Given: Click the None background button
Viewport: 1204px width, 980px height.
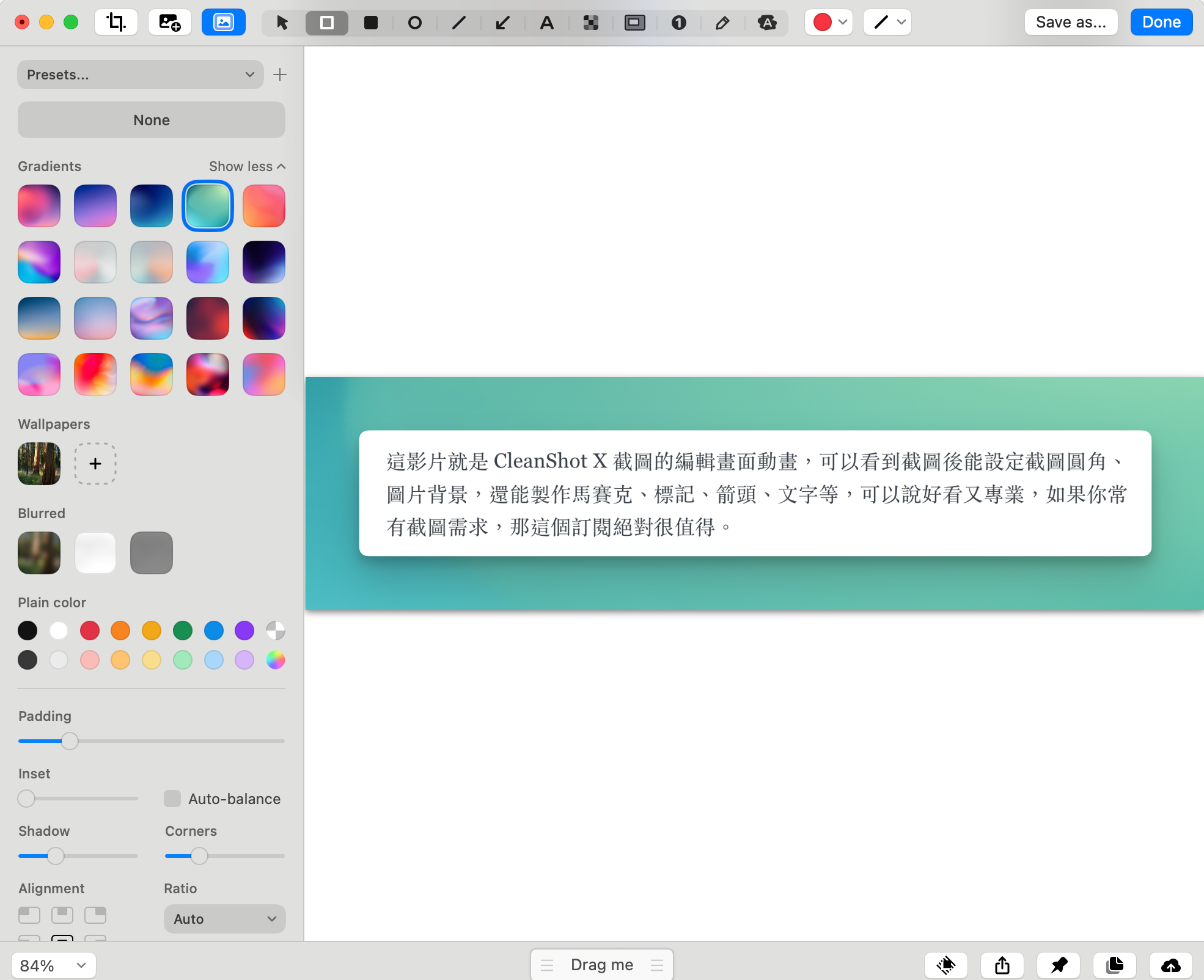Looking at the screenshot, I should tap(152, 120).
